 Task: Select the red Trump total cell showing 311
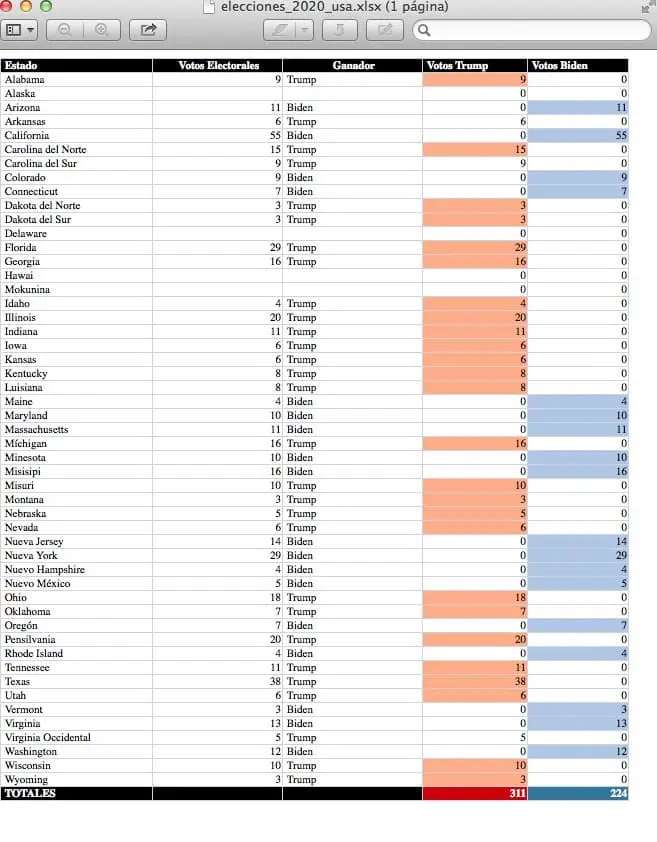point(475,793)
